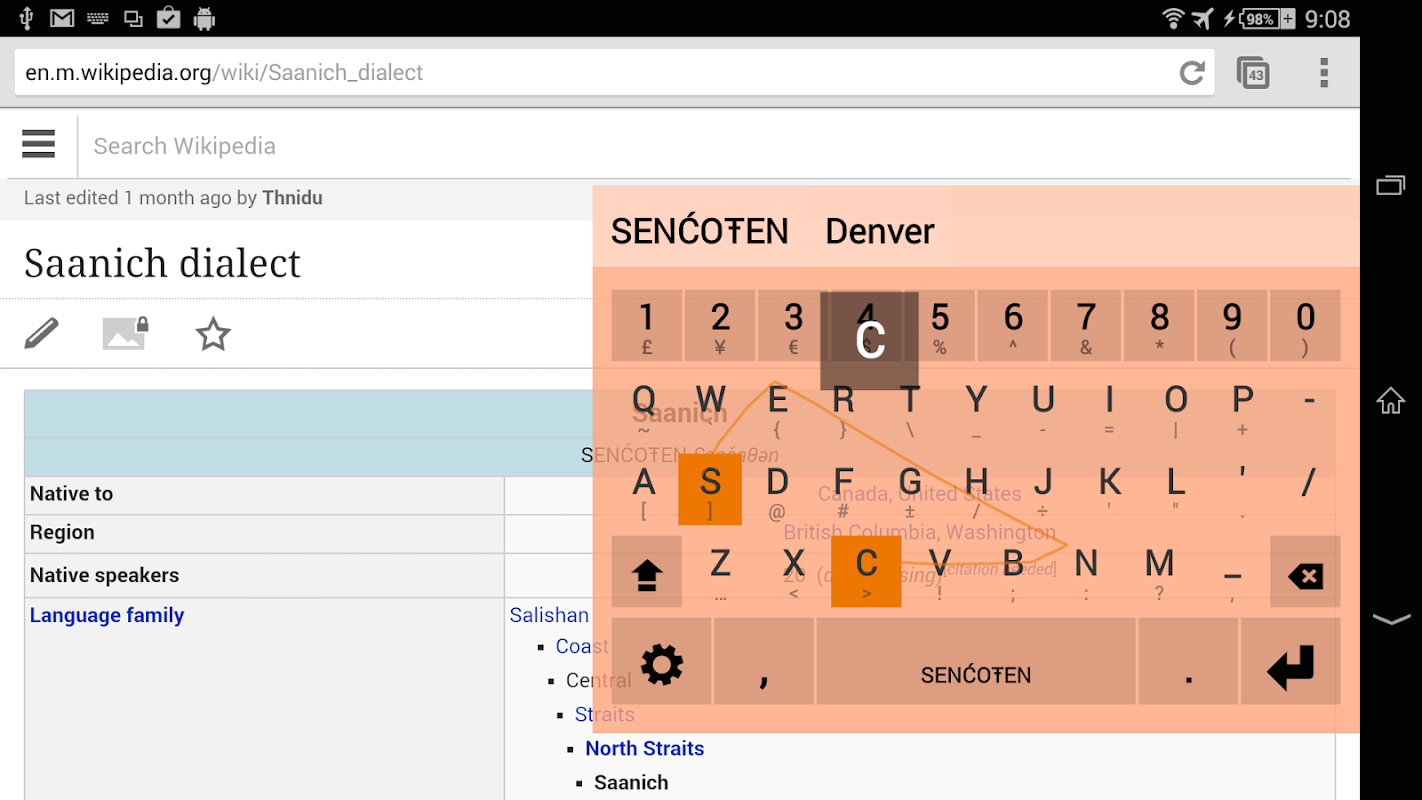Tap the number 1 key

(647, 326)
